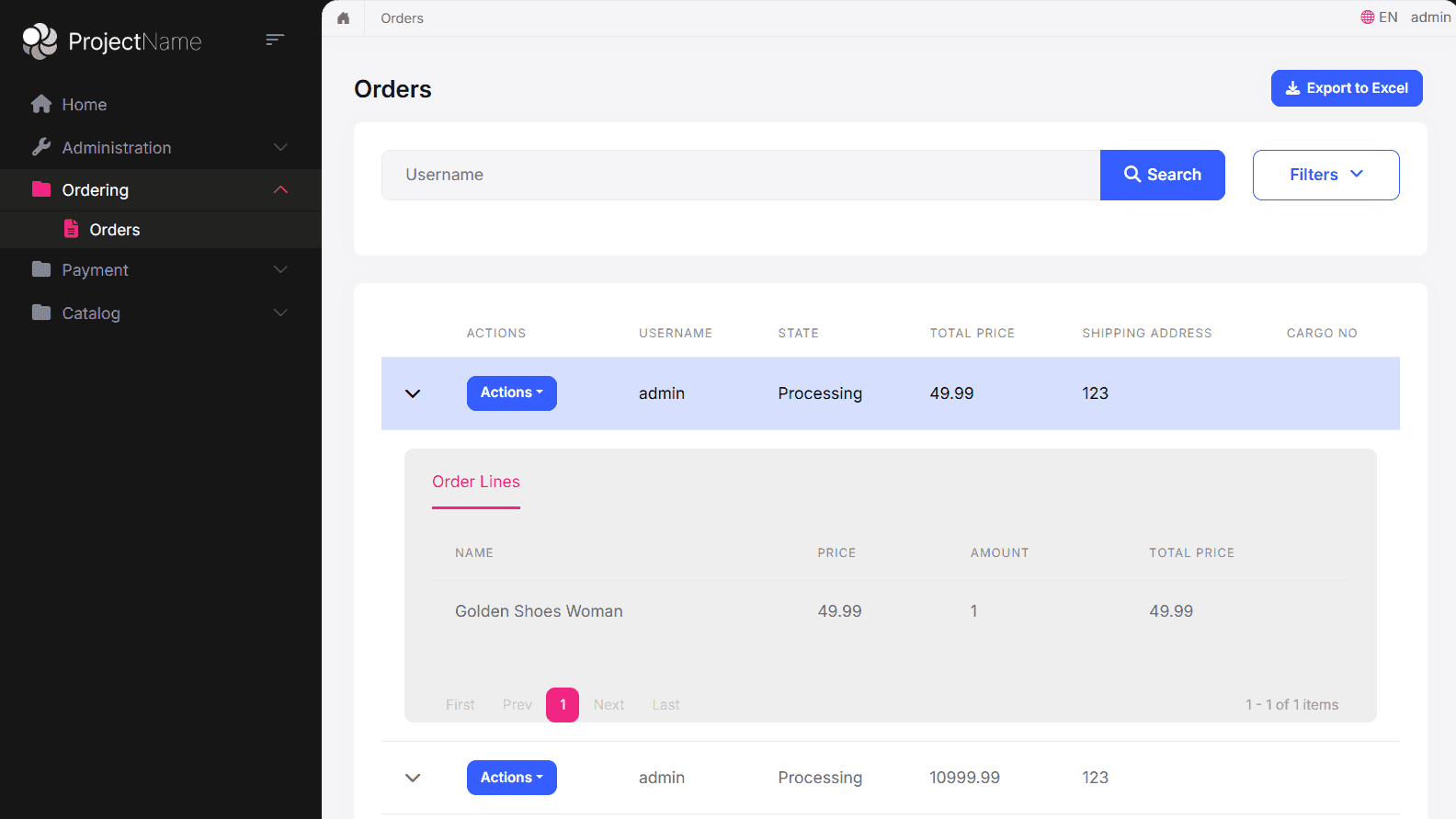This screenshot has width=1456, height=819.
Task: Sort by the Total Price orders column header
Action: pos(973,333)
